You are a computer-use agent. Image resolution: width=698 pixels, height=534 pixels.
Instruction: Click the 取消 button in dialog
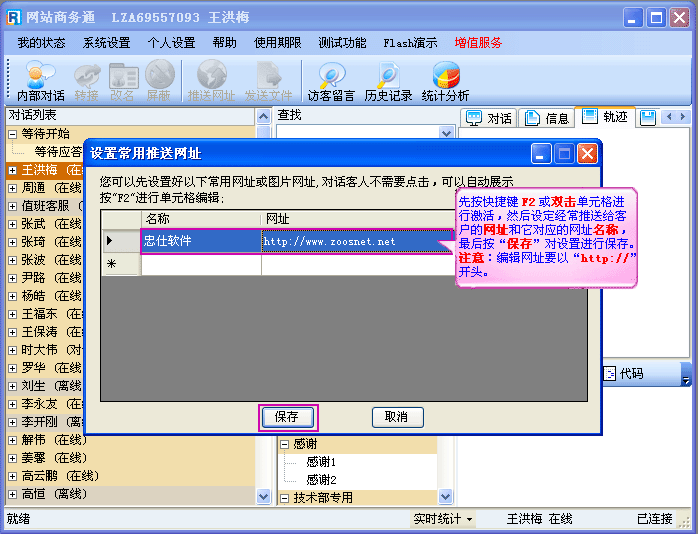point(397,417)
